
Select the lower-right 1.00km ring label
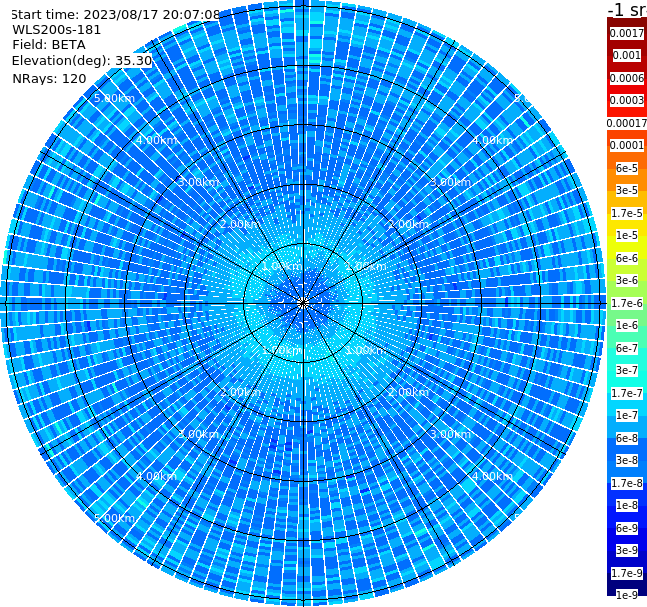[366, 351]
